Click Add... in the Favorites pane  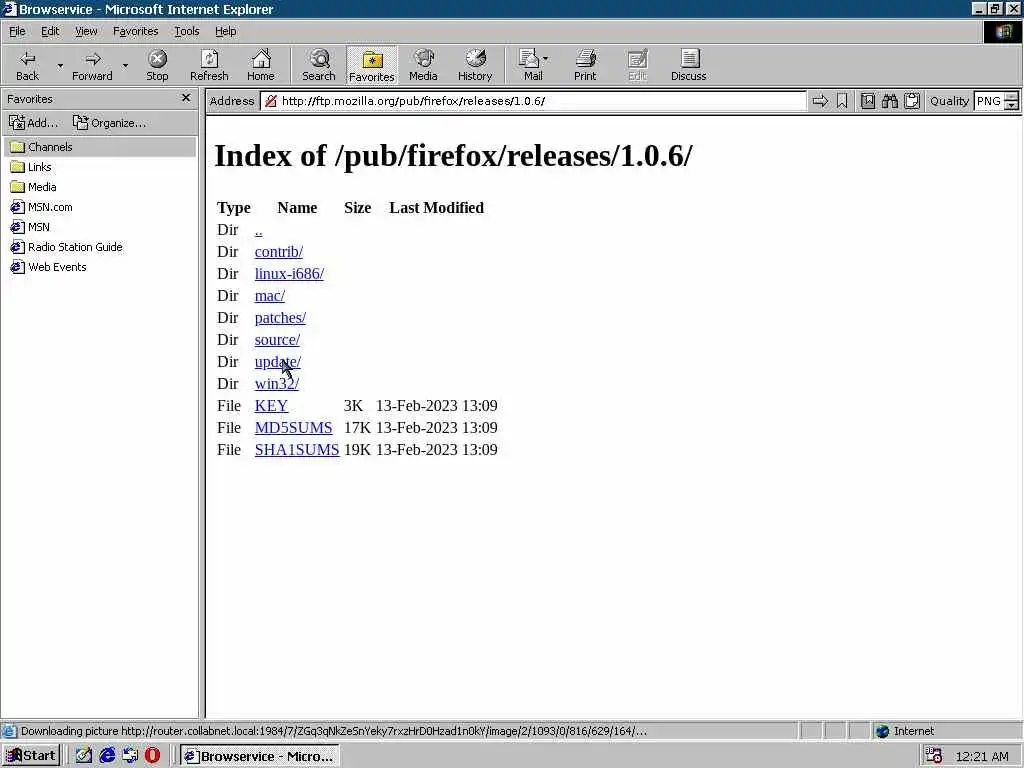click(33, 123)
